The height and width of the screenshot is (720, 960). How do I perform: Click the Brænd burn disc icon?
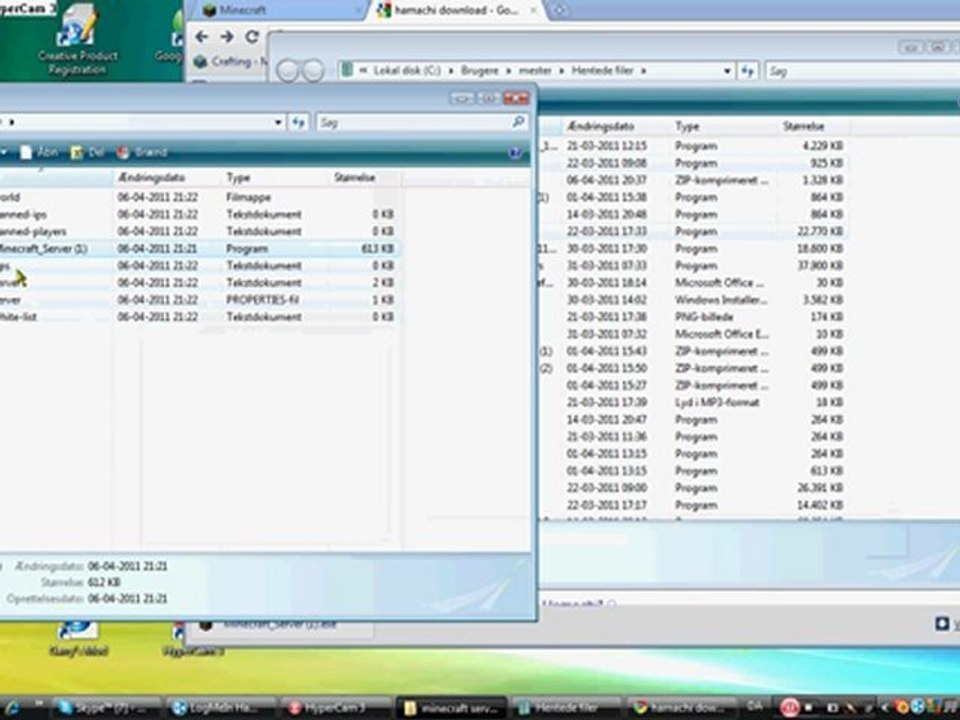(x=123, y=152)
